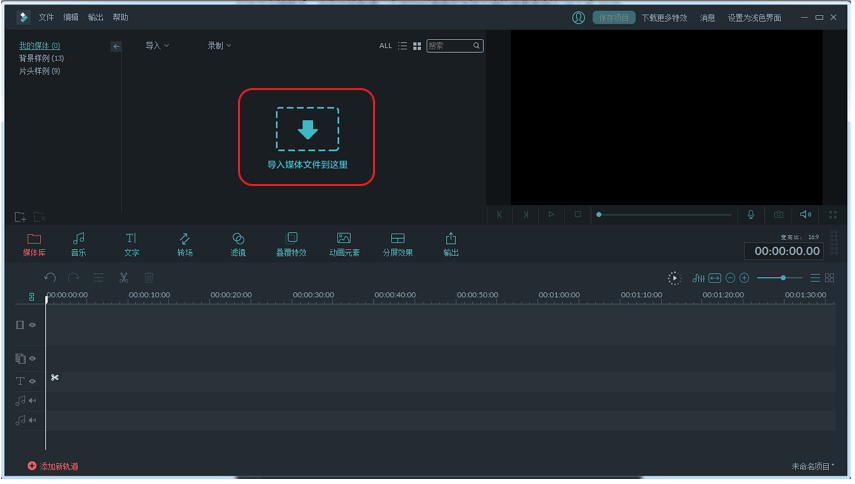Open the 输出 menu in menu bar
The width and height of the screenshot is (855, 484).
click(x=95, y=17)
